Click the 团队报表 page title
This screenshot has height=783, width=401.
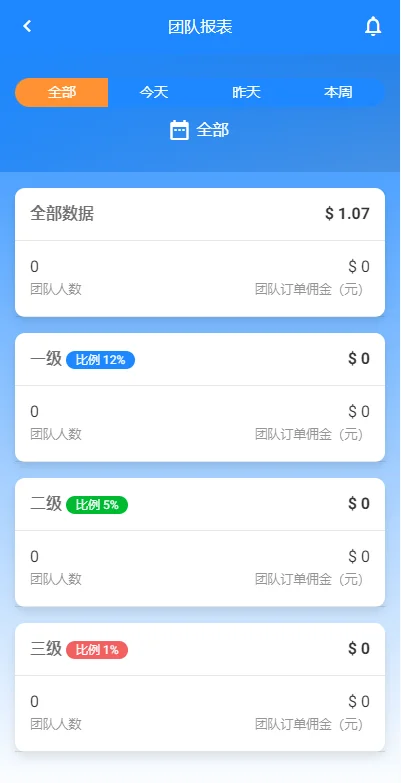click(200, 26)
